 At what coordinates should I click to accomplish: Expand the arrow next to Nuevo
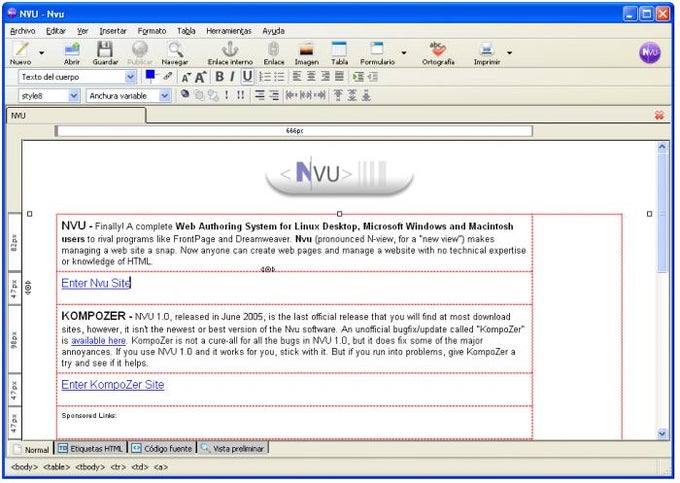point(42,53)
